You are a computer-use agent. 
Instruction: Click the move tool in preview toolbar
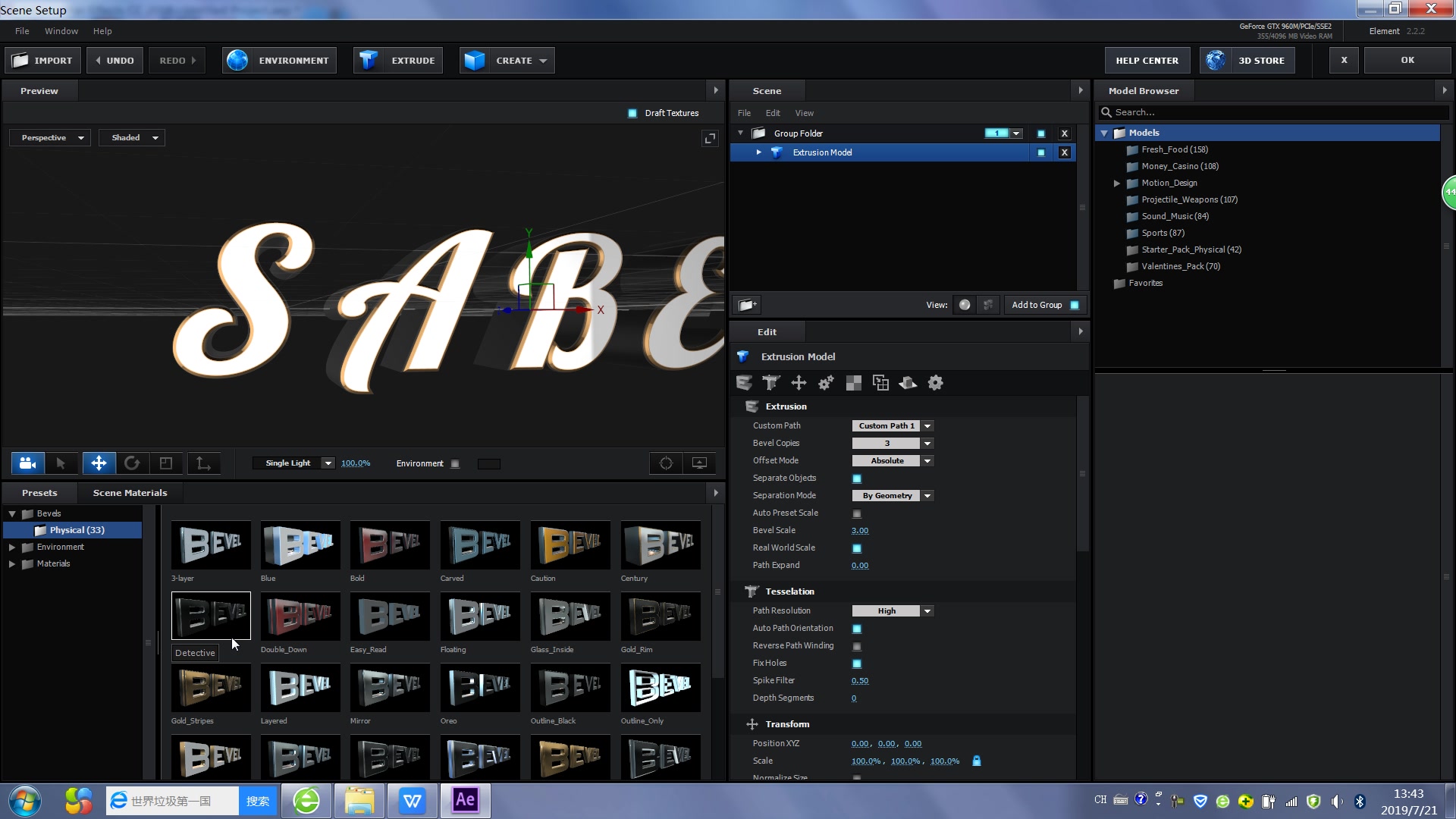tap(99, 463)
